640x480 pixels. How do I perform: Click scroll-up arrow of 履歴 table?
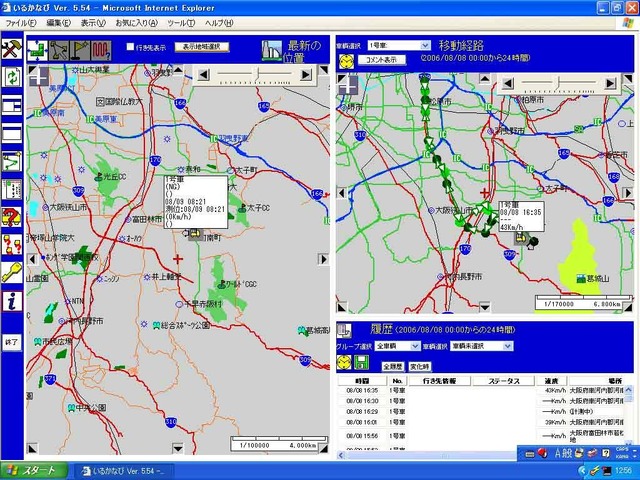click(628, 389)
